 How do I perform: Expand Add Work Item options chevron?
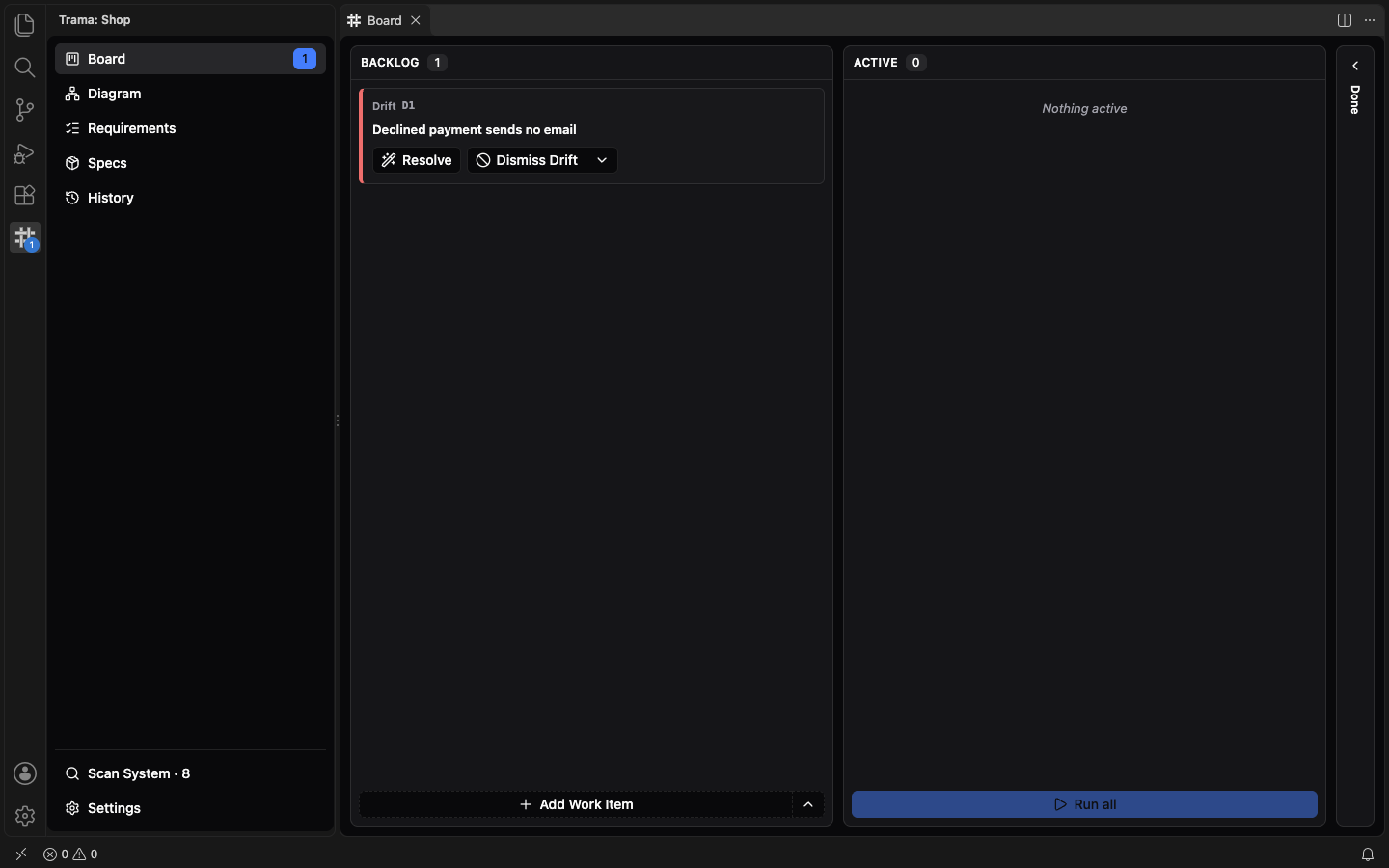point(808,804)
